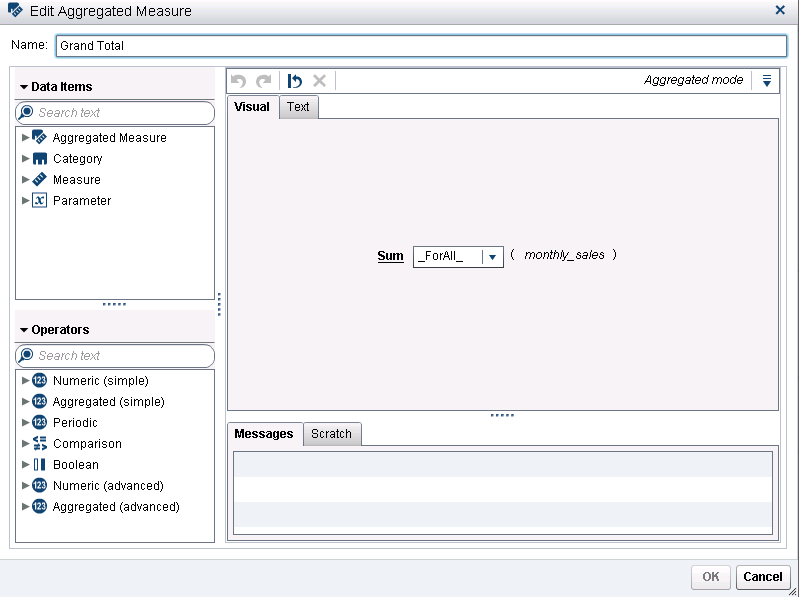Expand the Aggregated (simple) operators node

pyautogui.click(x=25, y=401)
